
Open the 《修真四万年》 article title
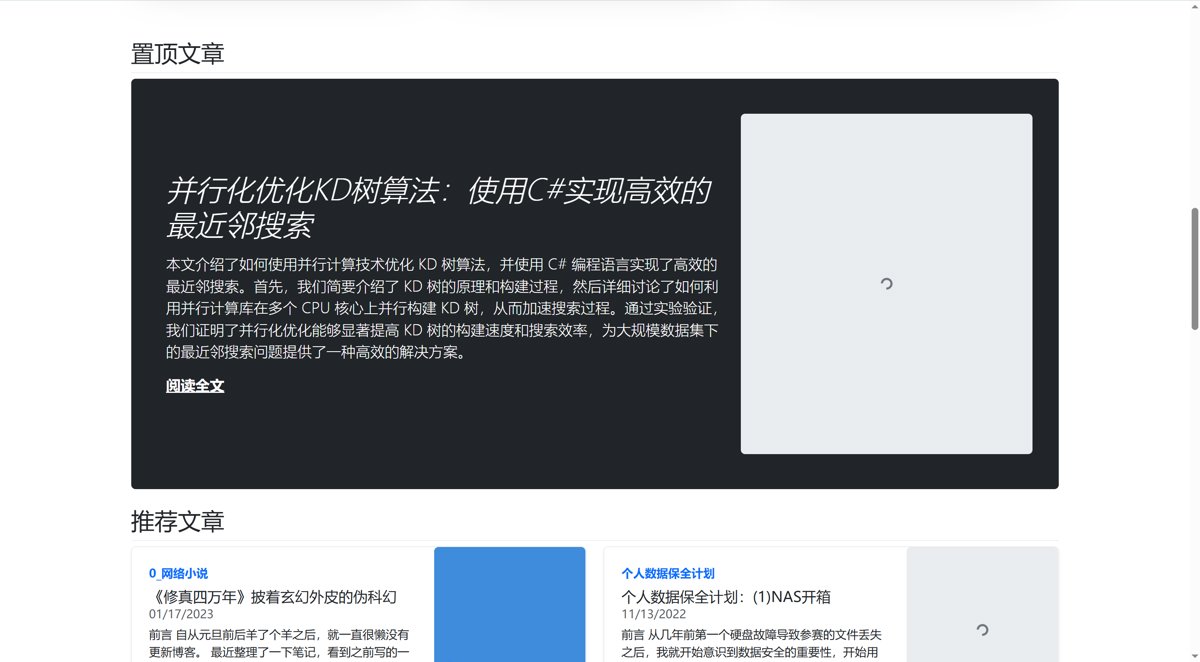pos(272,597)
